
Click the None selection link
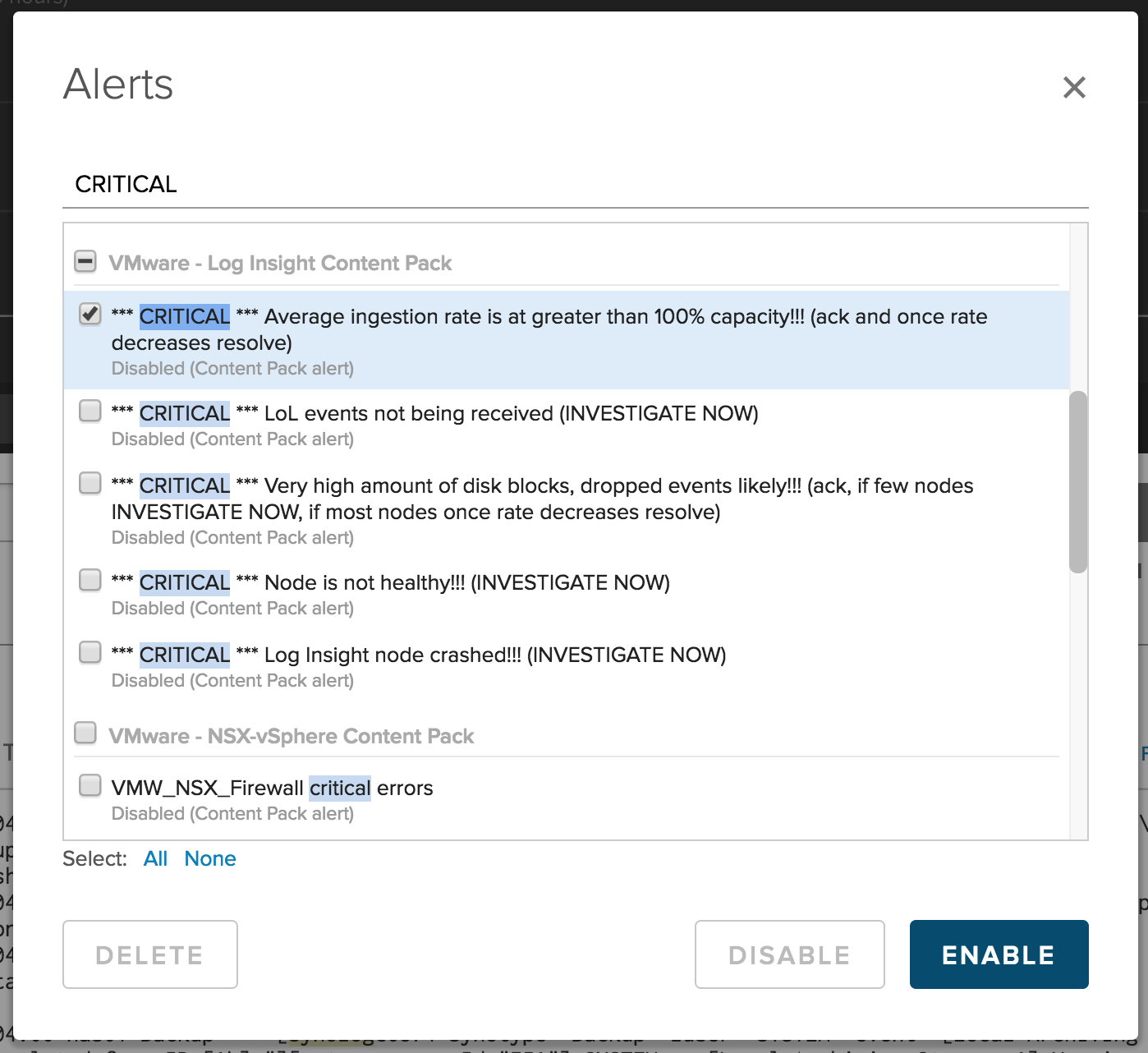pyautogui.click(x=210, y=858)
